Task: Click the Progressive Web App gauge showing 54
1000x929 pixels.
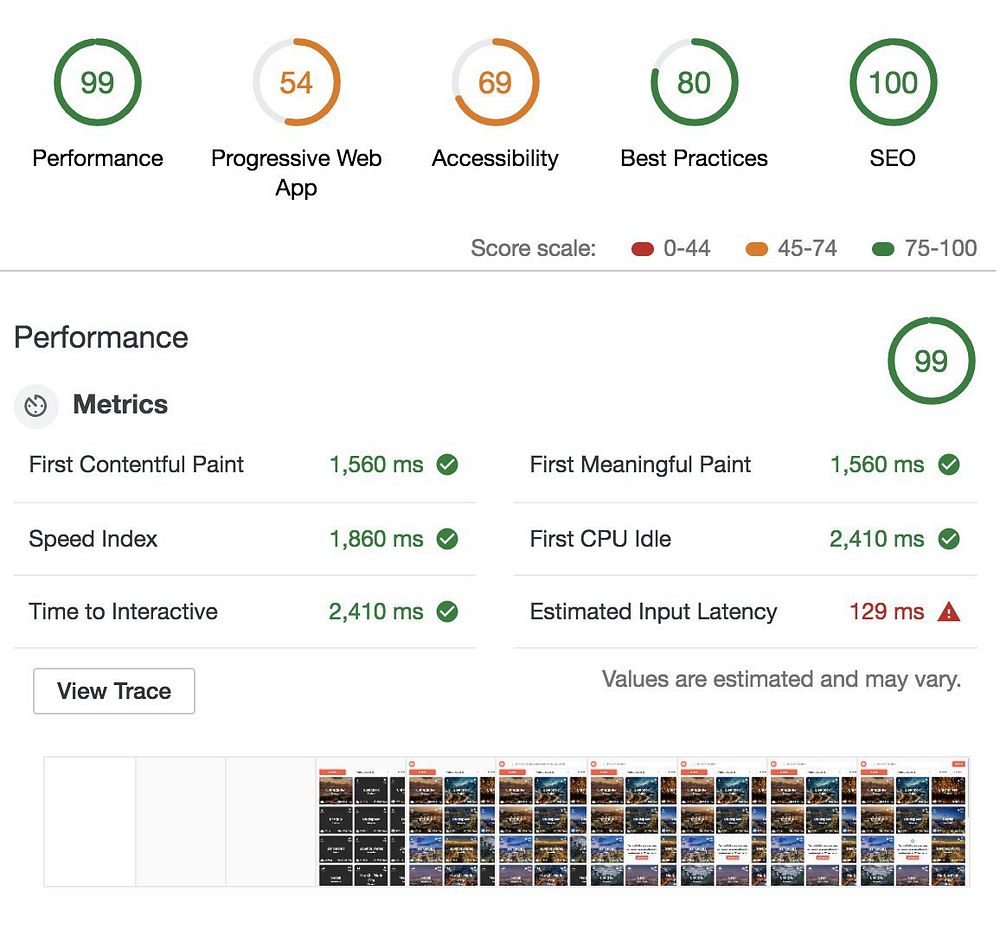Action: [x=297, y=82]
